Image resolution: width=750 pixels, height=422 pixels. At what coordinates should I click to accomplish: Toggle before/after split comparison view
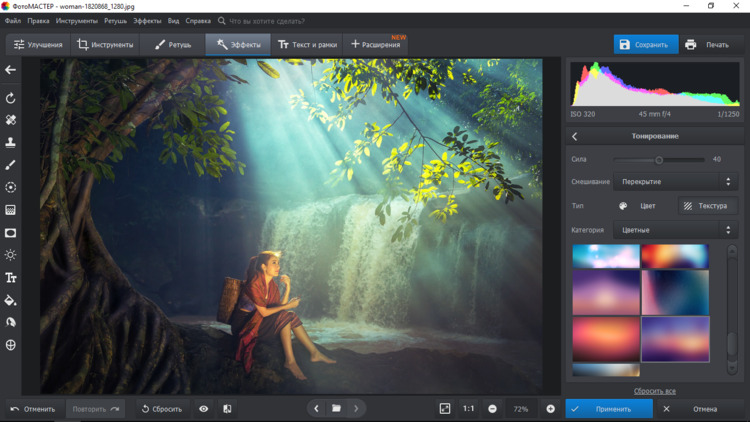pos(227,409)
